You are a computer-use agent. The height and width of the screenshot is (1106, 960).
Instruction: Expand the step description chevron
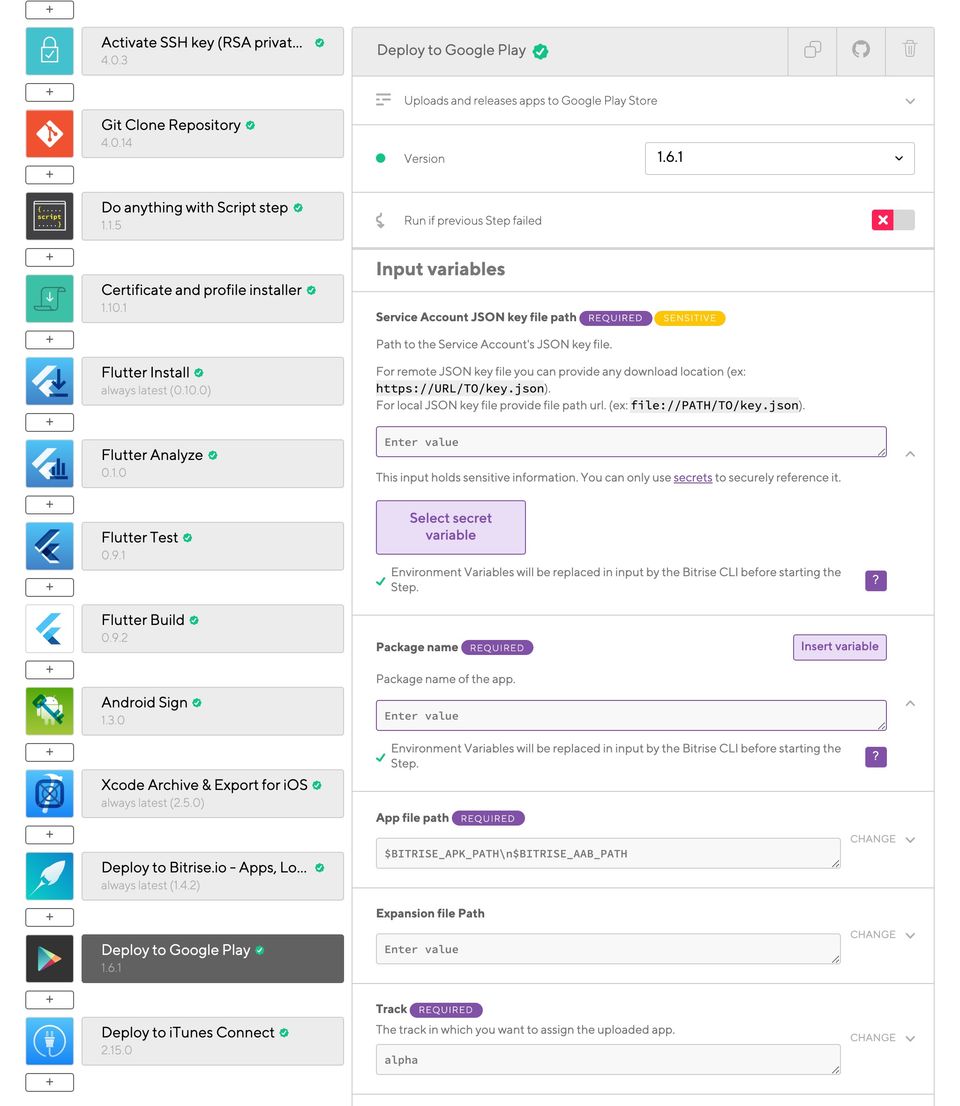pos(910,101)
